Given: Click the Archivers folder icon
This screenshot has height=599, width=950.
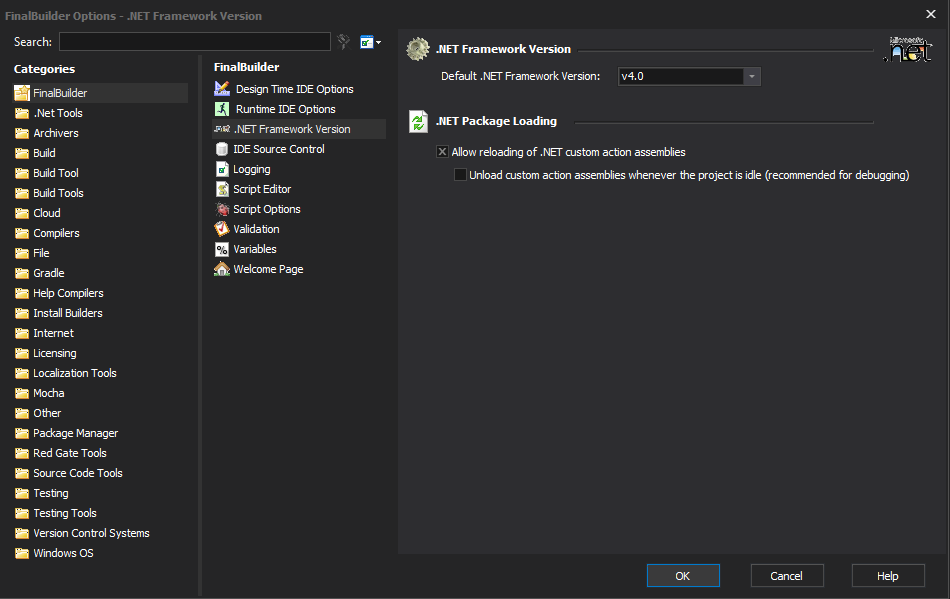Looking at the screenshot, I should 22,133.
